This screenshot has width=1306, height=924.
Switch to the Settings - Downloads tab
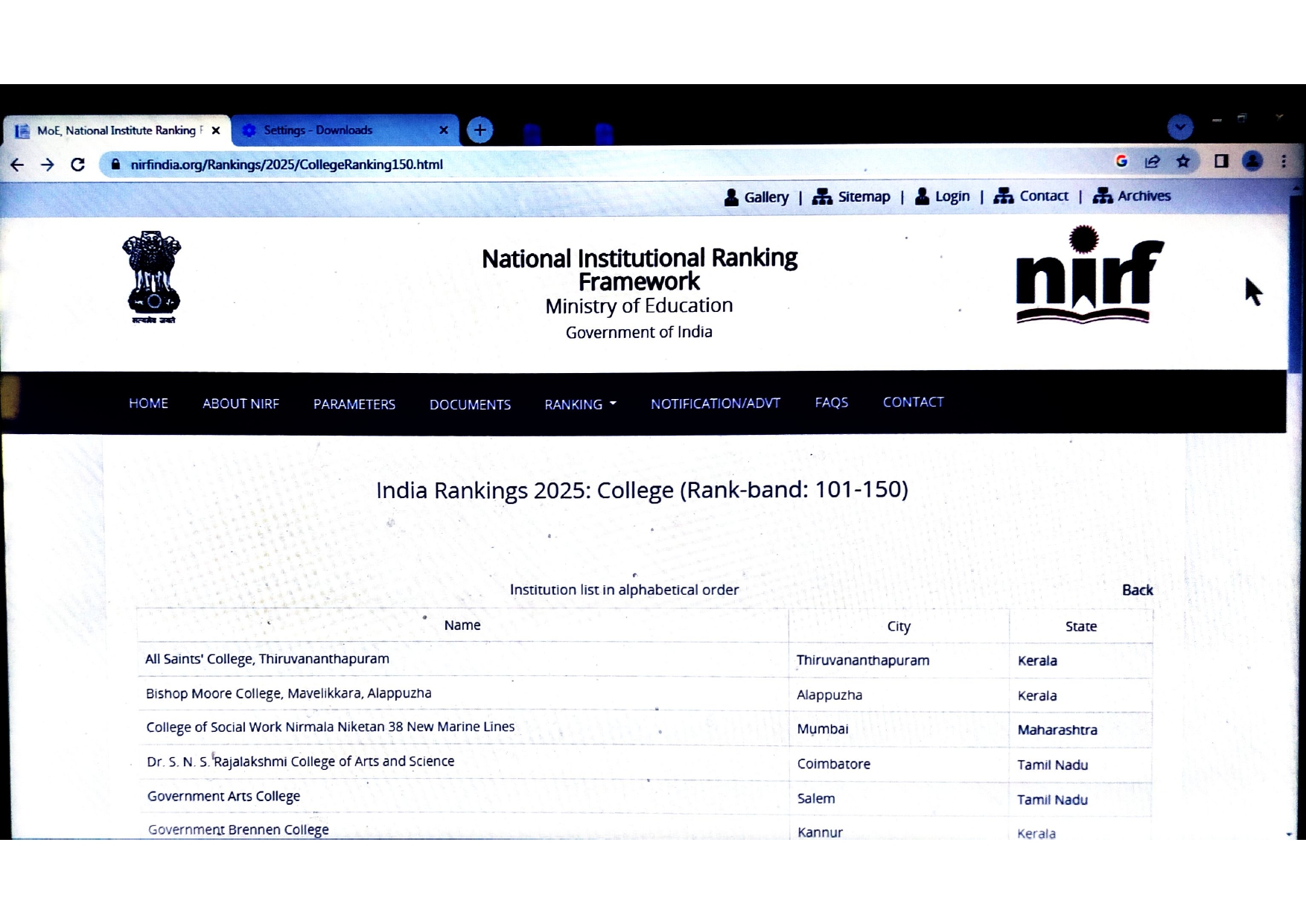click(x=344, y=130)
